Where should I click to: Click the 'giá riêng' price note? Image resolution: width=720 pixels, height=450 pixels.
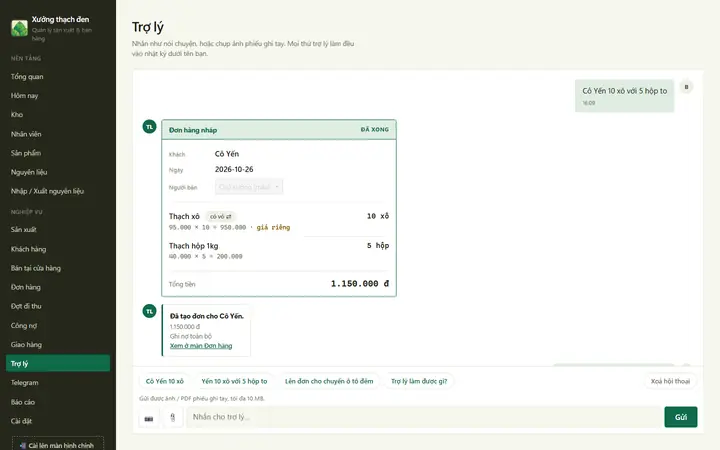click(273, 227)
